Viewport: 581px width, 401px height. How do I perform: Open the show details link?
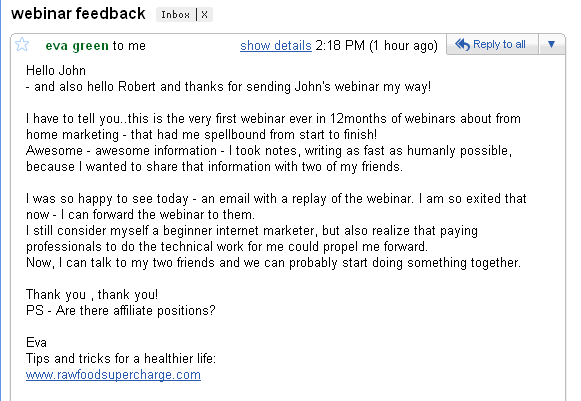click(276, 46)
